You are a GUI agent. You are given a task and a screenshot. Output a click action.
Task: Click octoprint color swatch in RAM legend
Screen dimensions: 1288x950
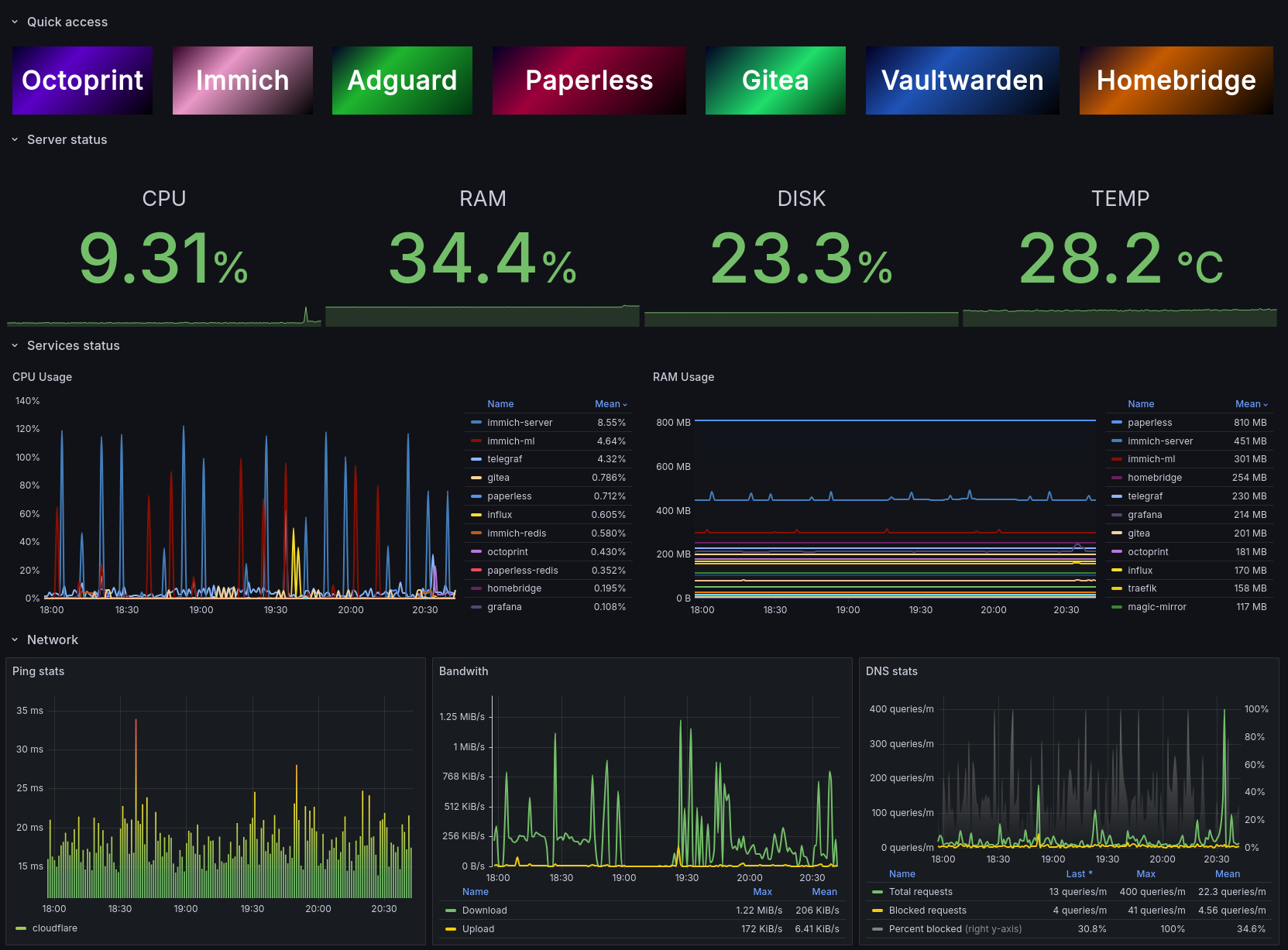[x=1117, y=552]
